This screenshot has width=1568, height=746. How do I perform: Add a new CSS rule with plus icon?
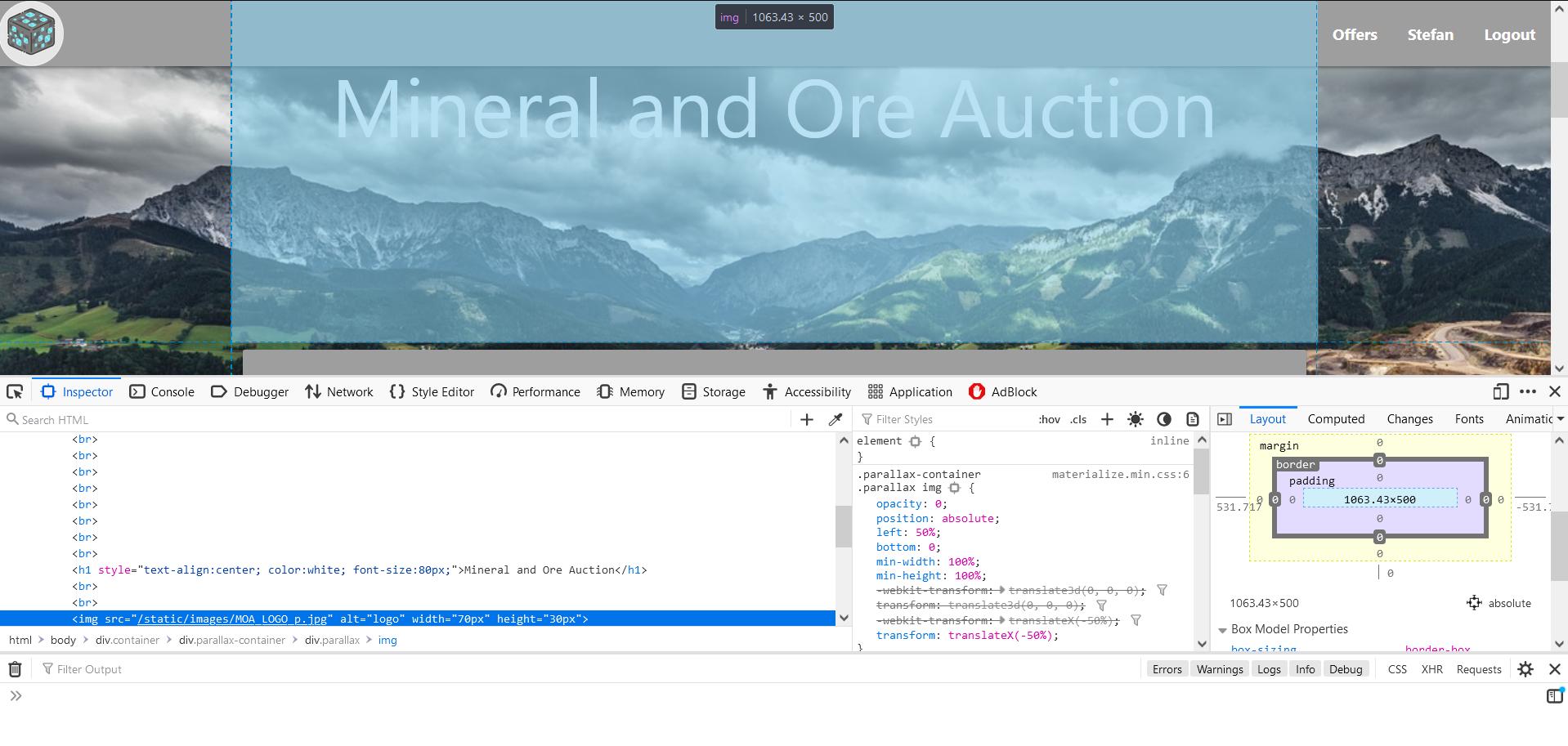click(1107, 419)
